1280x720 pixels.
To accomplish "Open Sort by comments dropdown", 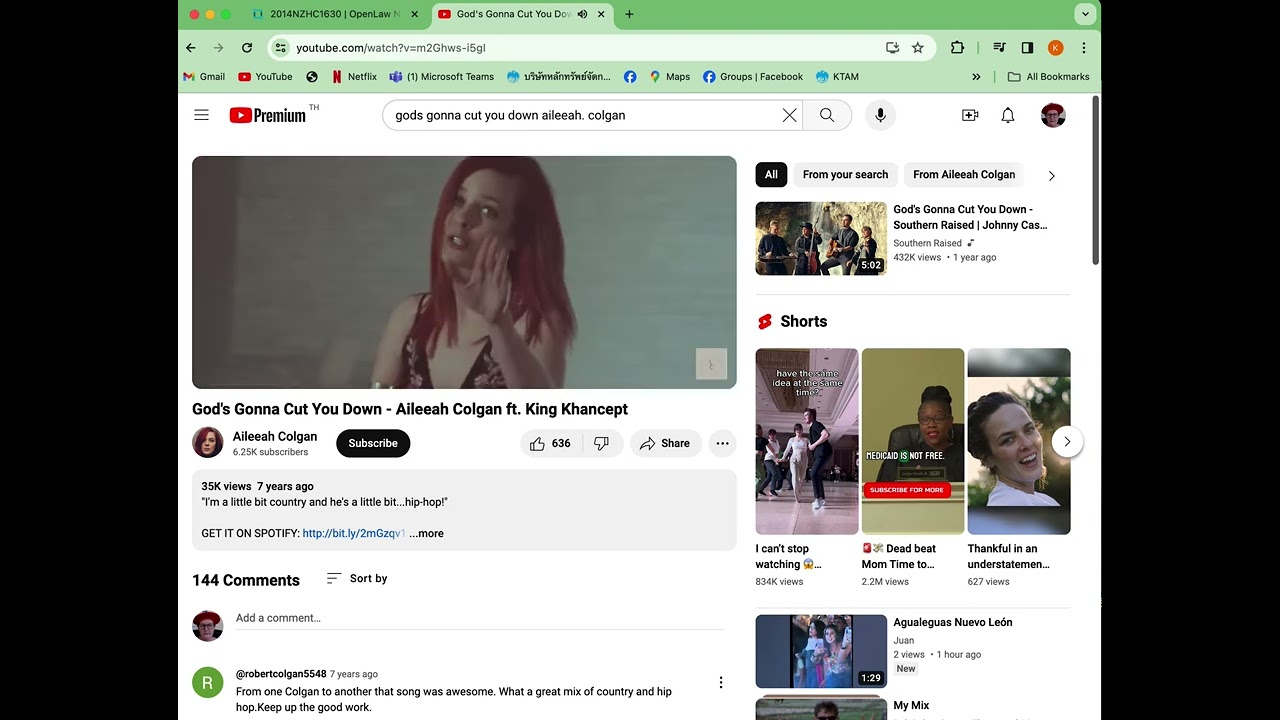I will tap(357, 578).
